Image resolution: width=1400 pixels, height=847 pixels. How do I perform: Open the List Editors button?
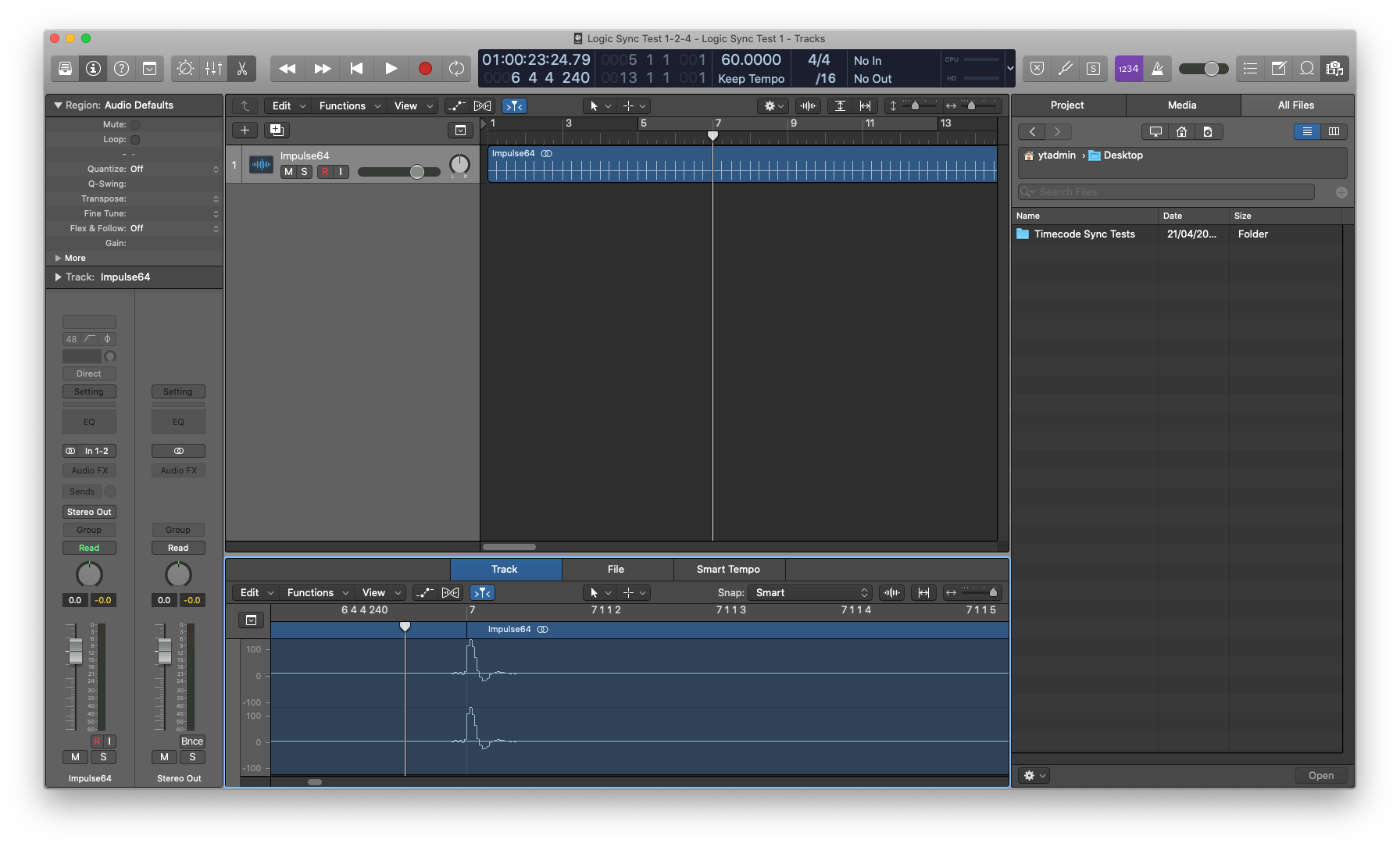pyautogui.click(x=1251, y=69)
